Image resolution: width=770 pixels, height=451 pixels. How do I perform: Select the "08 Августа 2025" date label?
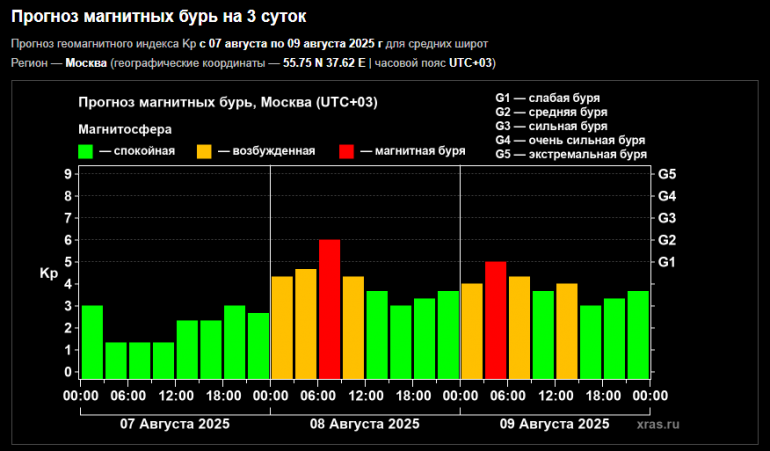tap(364, 423)
